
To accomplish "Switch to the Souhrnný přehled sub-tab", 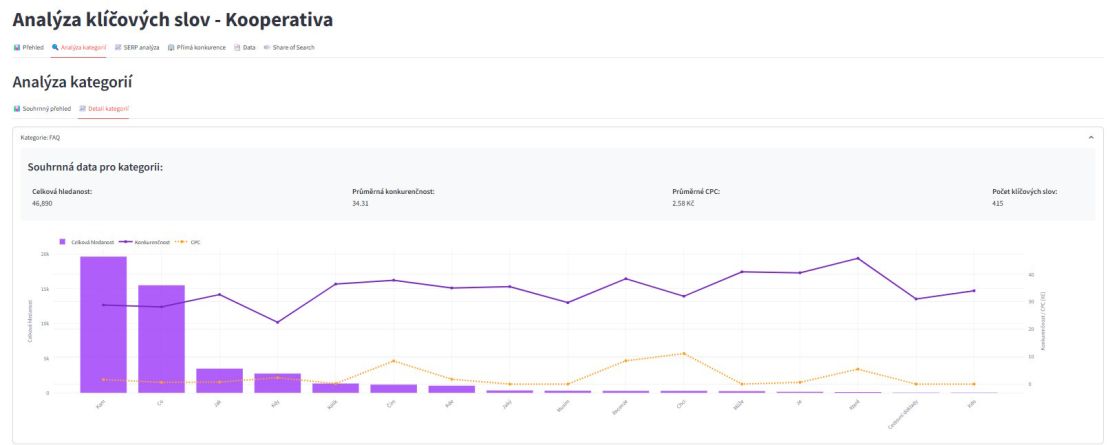I will tap(42, 109).
